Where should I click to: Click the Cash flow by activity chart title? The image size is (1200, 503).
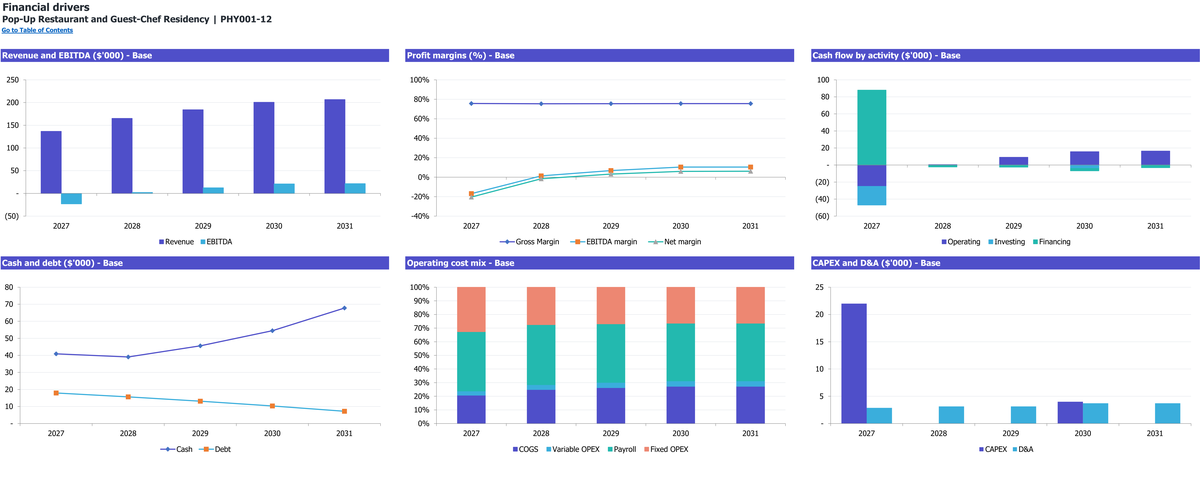(x=886, y=55)
